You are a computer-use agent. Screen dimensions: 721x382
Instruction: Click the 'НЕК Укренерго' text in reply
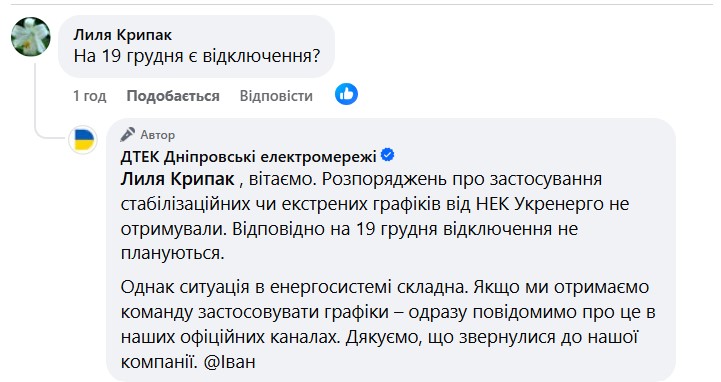point(539,204)
